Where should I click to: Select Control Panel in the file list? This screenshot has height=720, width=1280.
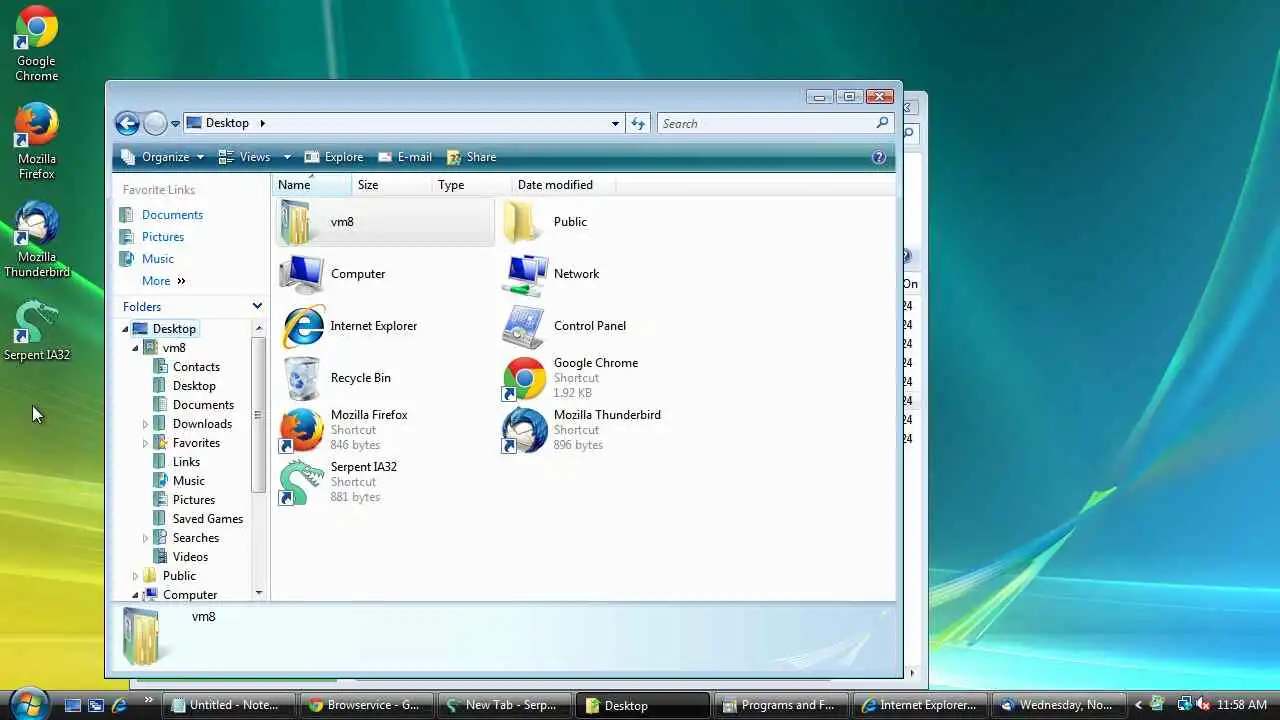click(564, 326)
